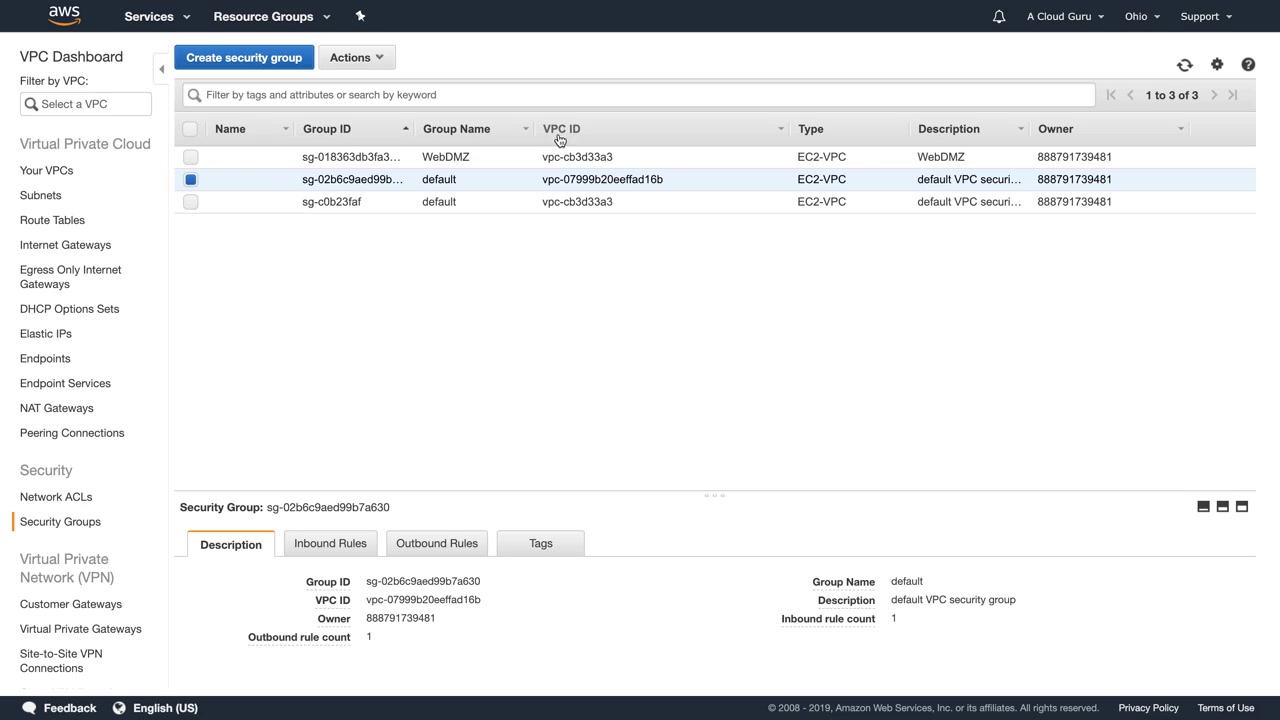Open the notifications bell
This screenshot has width=1280, height=720.
(998, 16)
